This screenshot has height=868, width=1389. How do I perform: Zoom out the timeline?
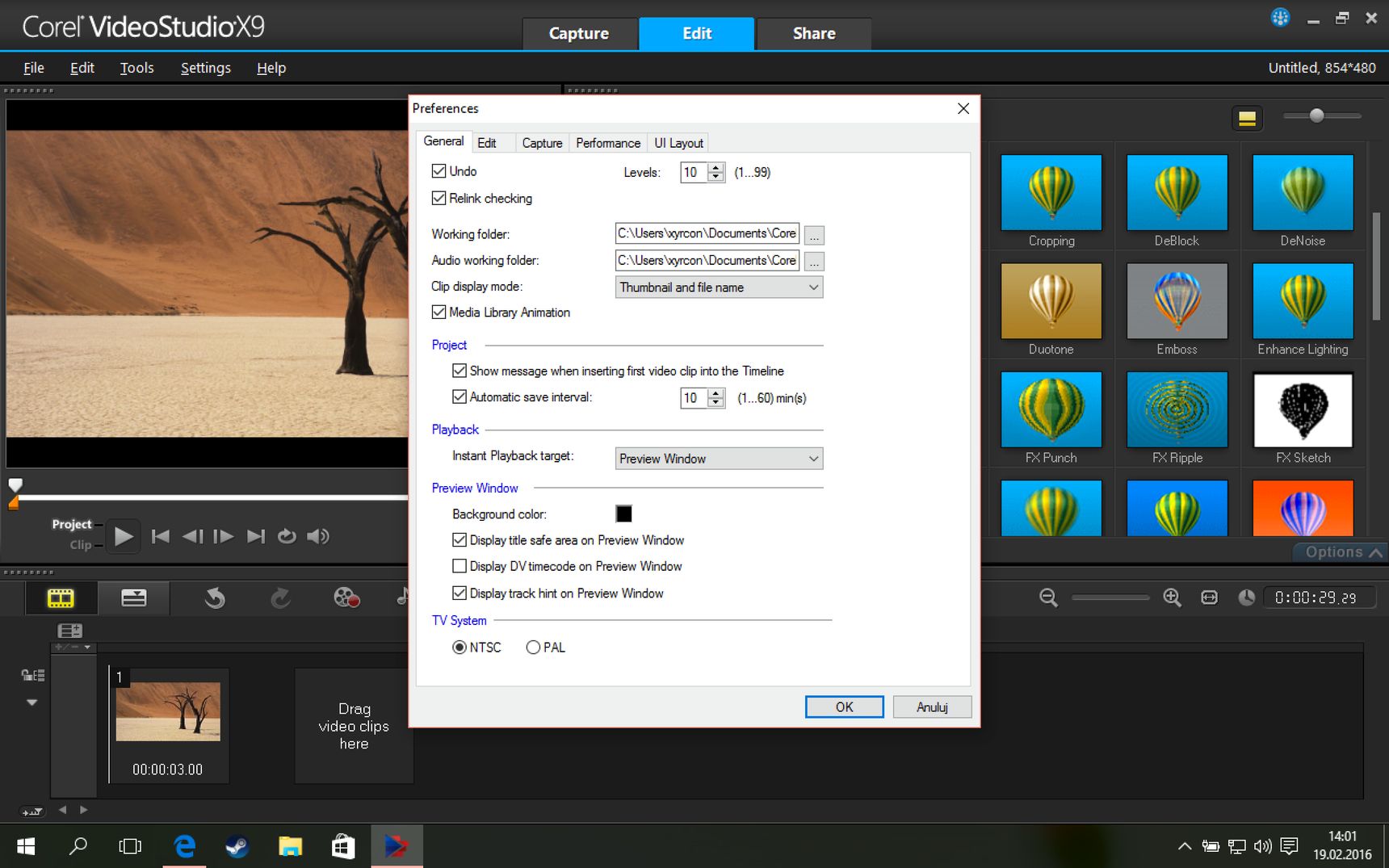pos(1048,598)
